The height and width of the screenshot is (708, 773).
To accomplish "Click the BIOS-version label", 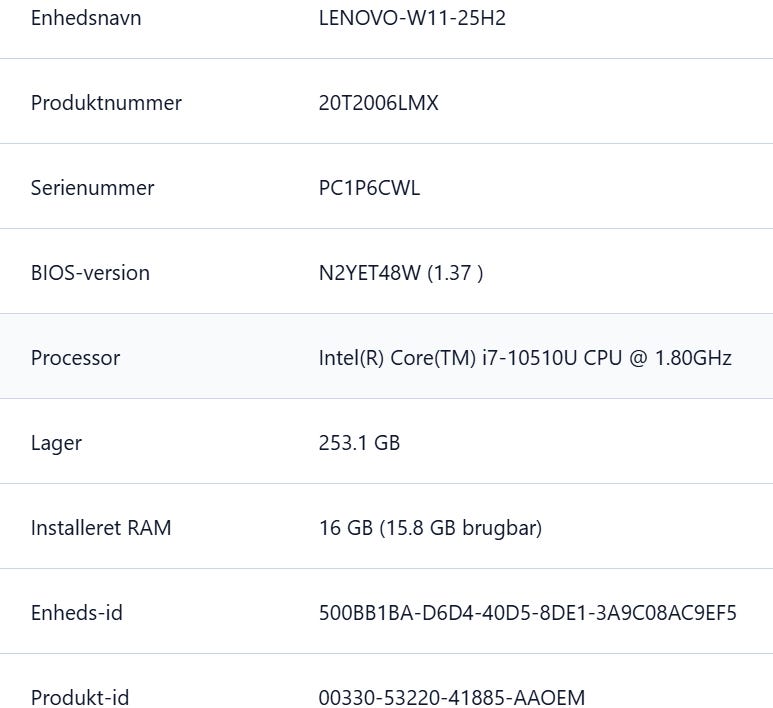I will click(x=90, y=273).
